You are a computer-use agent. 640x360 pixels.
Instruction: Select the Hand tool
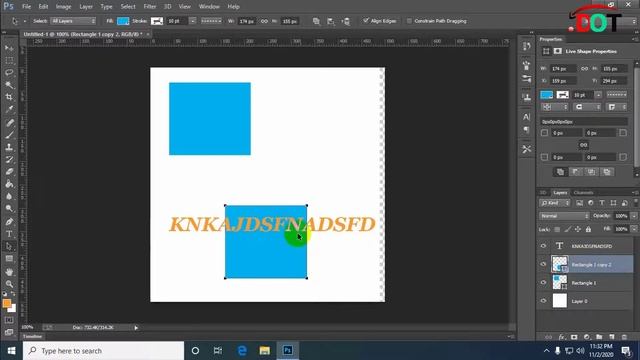[x=9, y=272]
